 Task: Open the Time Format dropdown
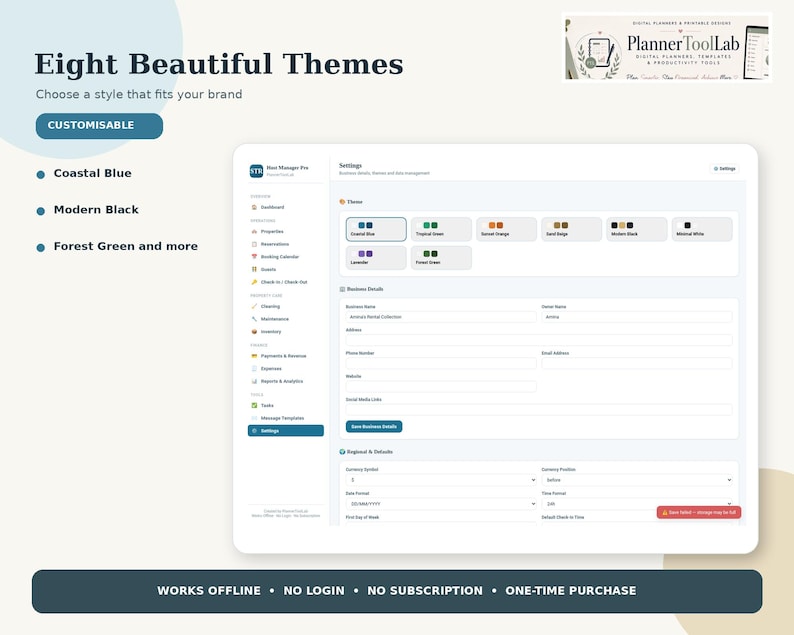coord(637,504)
